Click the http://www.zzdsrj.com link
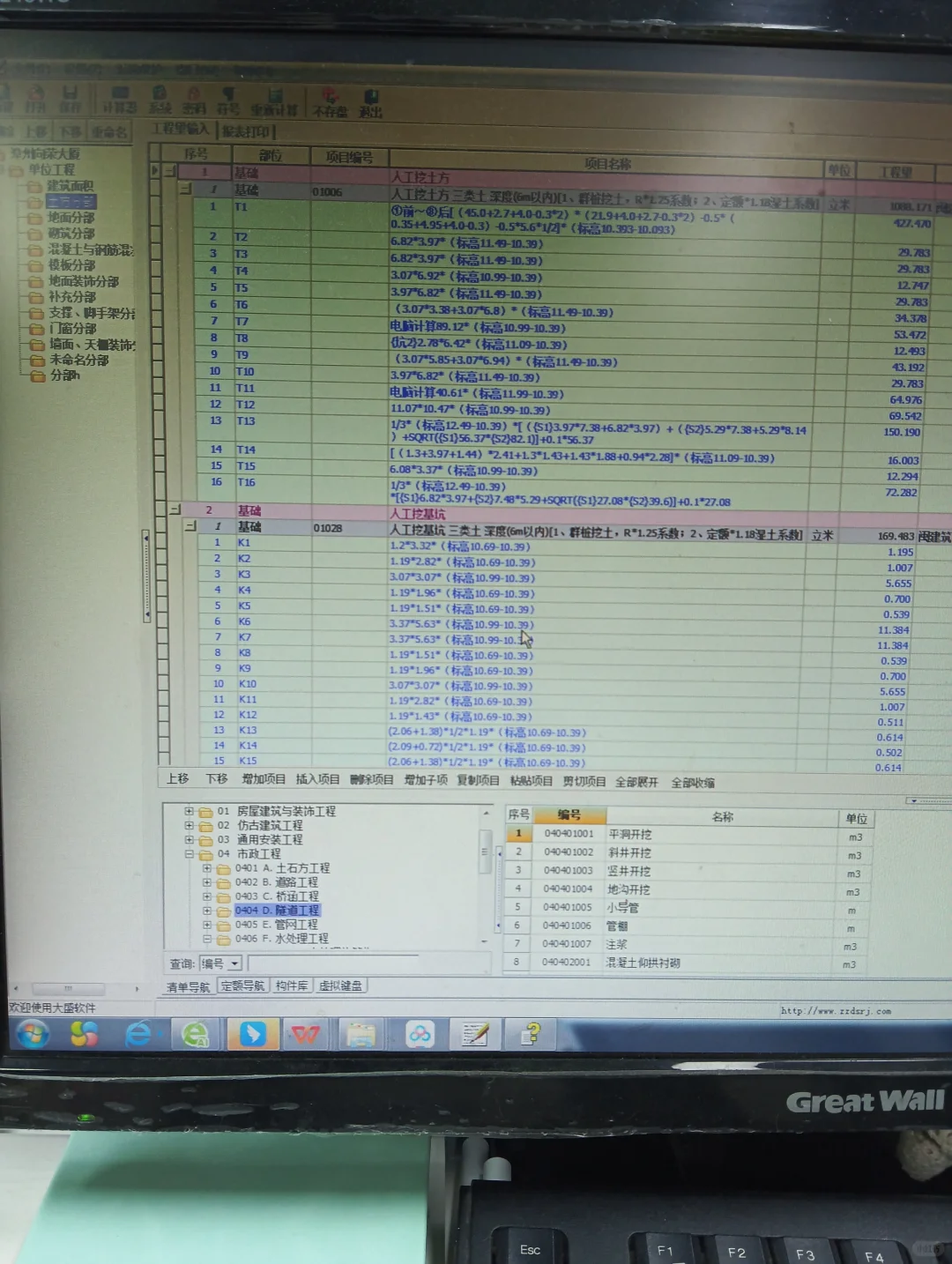 pos(836,1010)
